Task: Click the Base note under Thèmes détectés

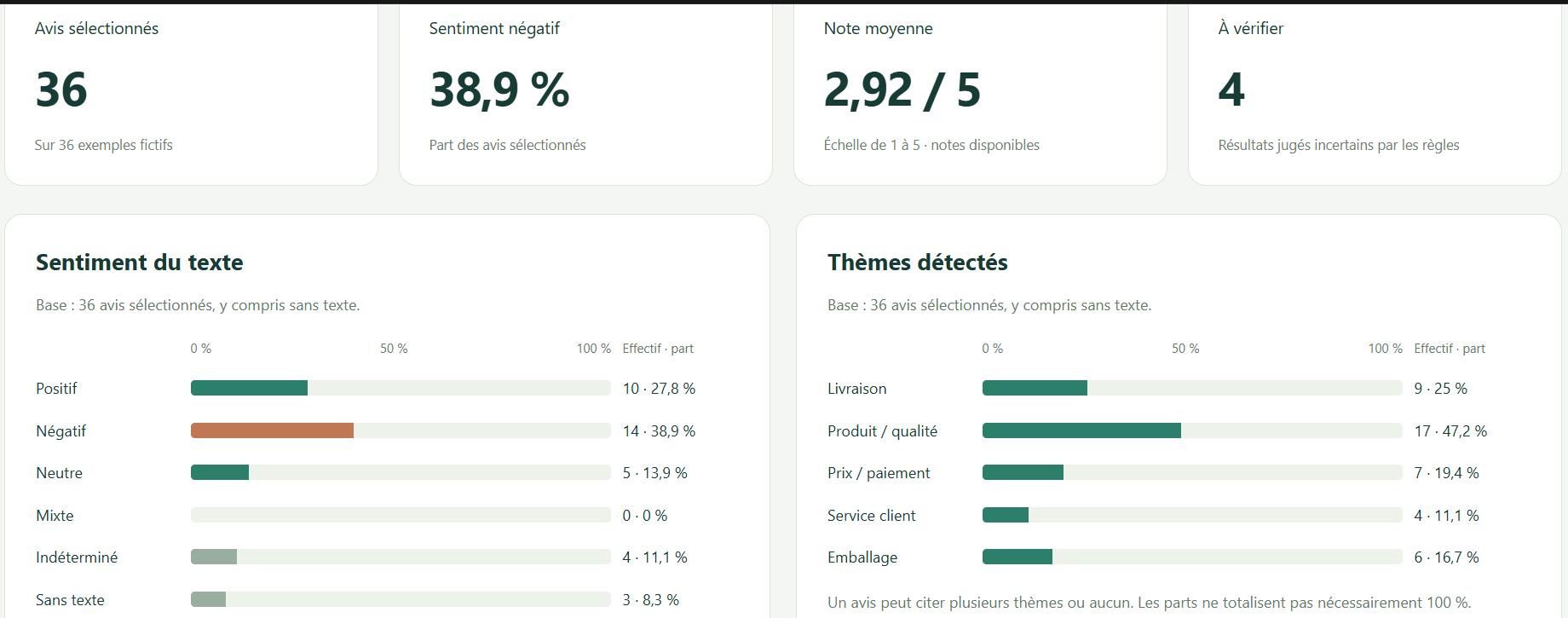Action: click(989, 305)
